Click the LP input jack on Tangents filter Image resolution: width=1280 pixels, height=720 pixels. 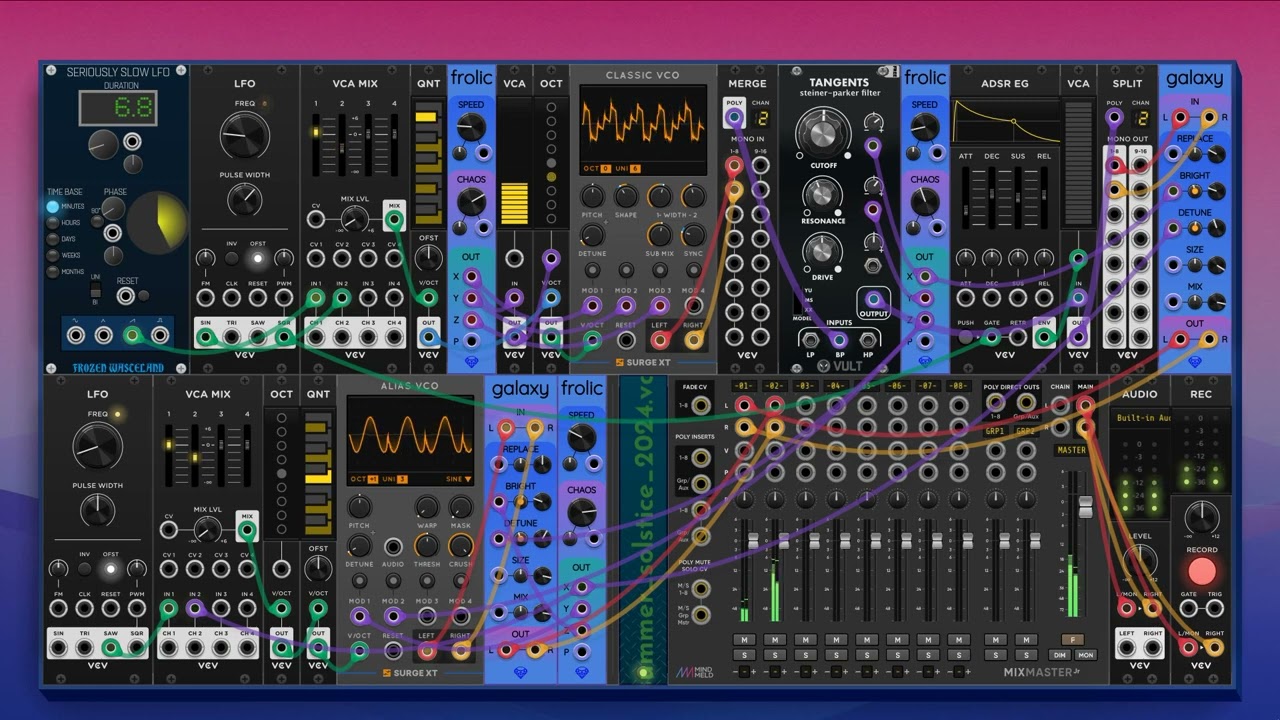(x=810, y=338)
